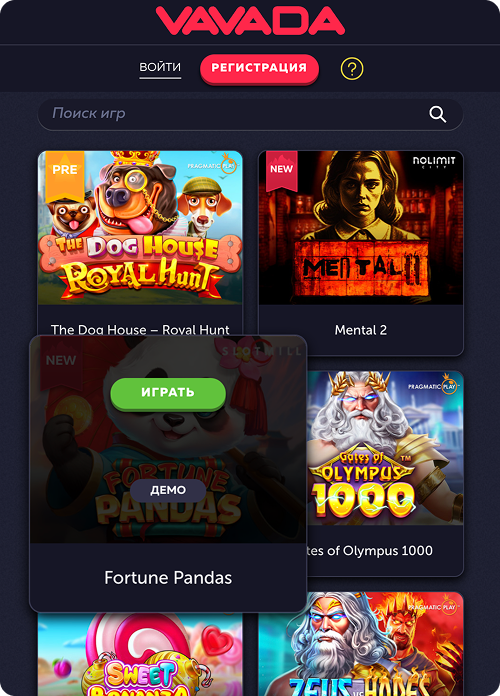Click the VAVADA logo

[250, 20]
